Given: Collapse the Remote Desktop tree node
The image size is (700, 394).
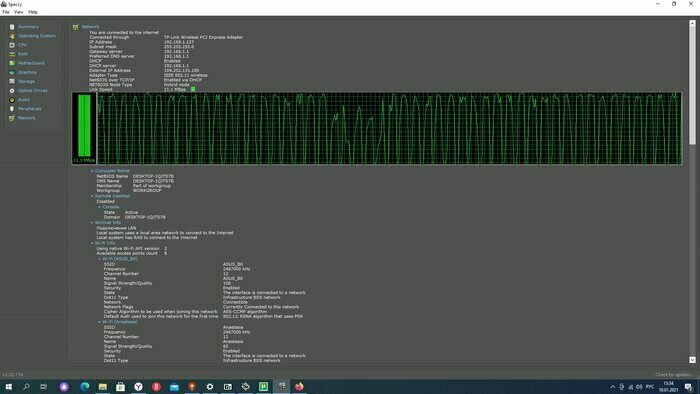Looking at the screenshot, I should tap(92, 196).
